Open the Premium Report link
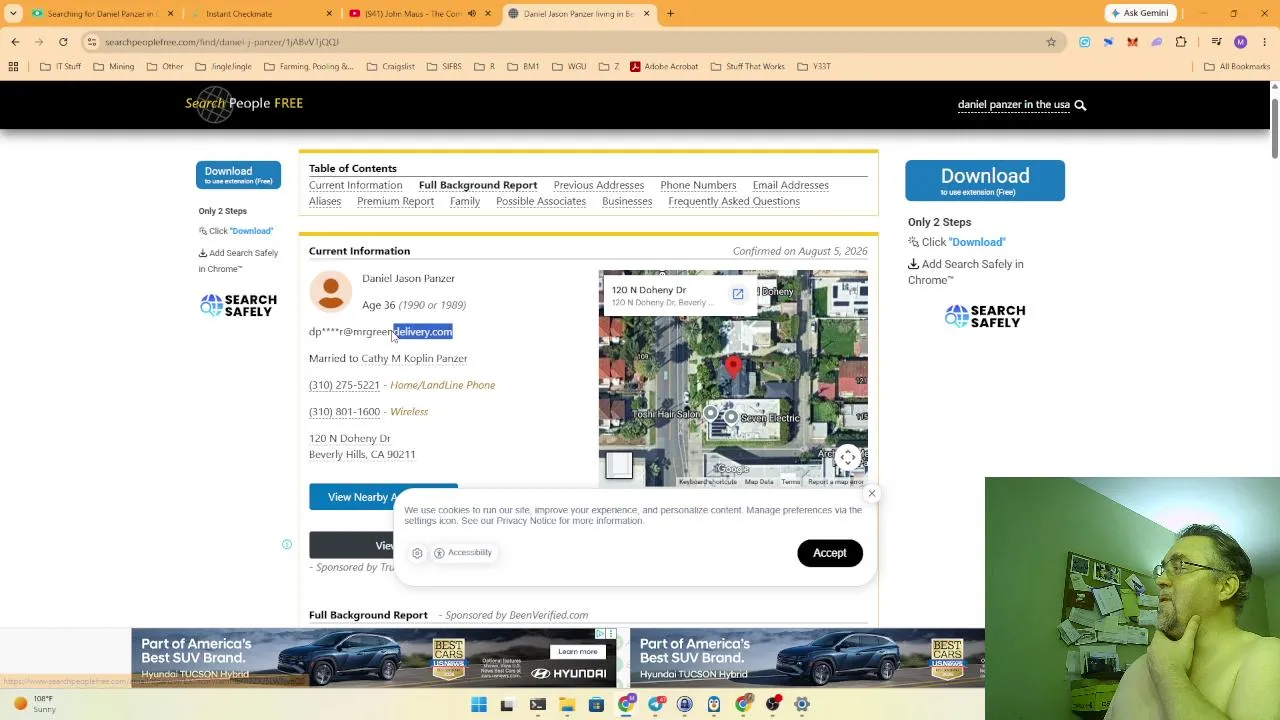Viewport: 1280px width, 720px height. pos(395,201)
